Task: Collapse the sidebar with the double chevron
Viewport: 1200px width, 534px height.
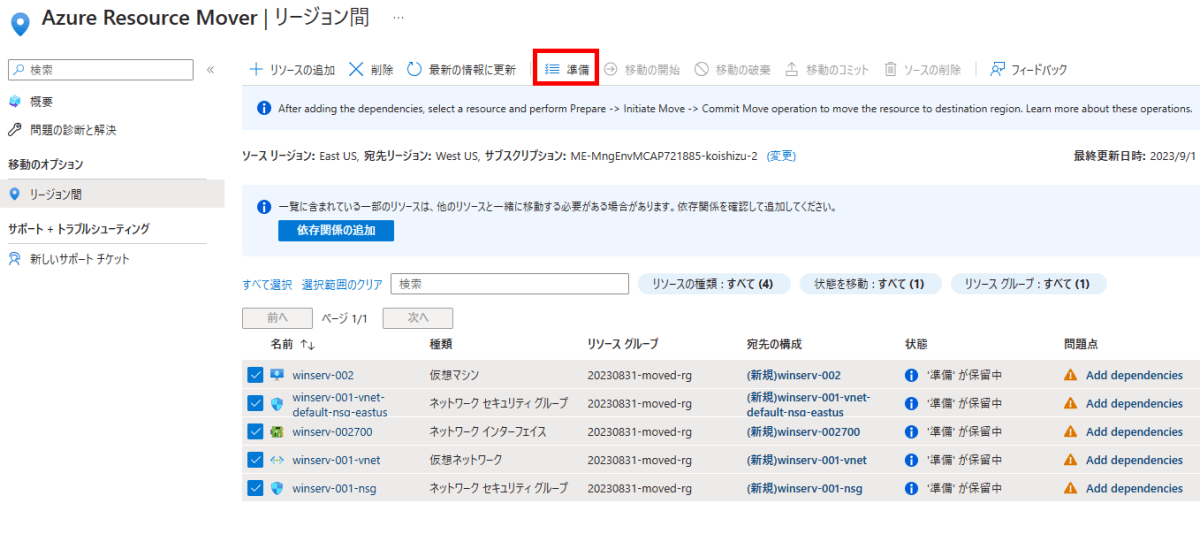Action: pos(210,70)
